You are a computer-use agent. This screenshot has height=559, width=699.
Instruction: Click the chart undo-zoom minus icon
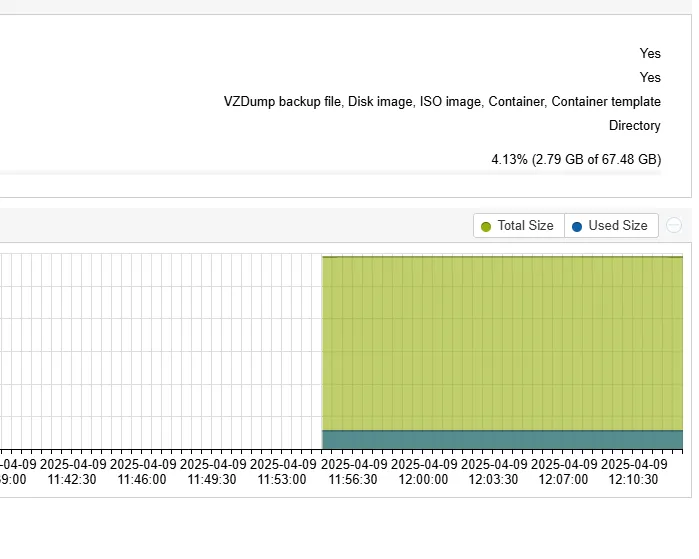coord(674,226)
